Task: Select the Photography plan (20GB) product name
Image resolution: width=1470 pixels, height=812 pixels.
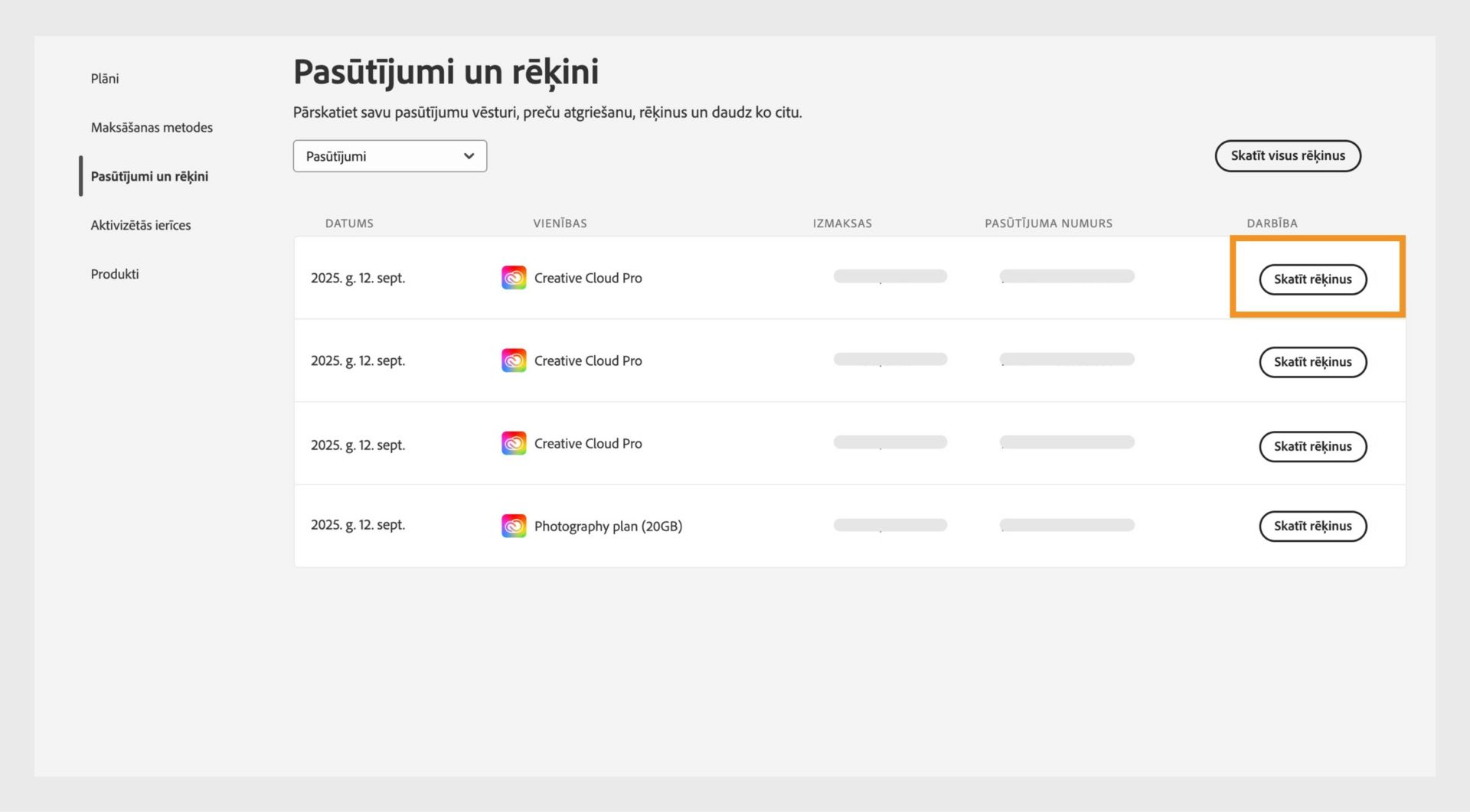Action: 608,526
